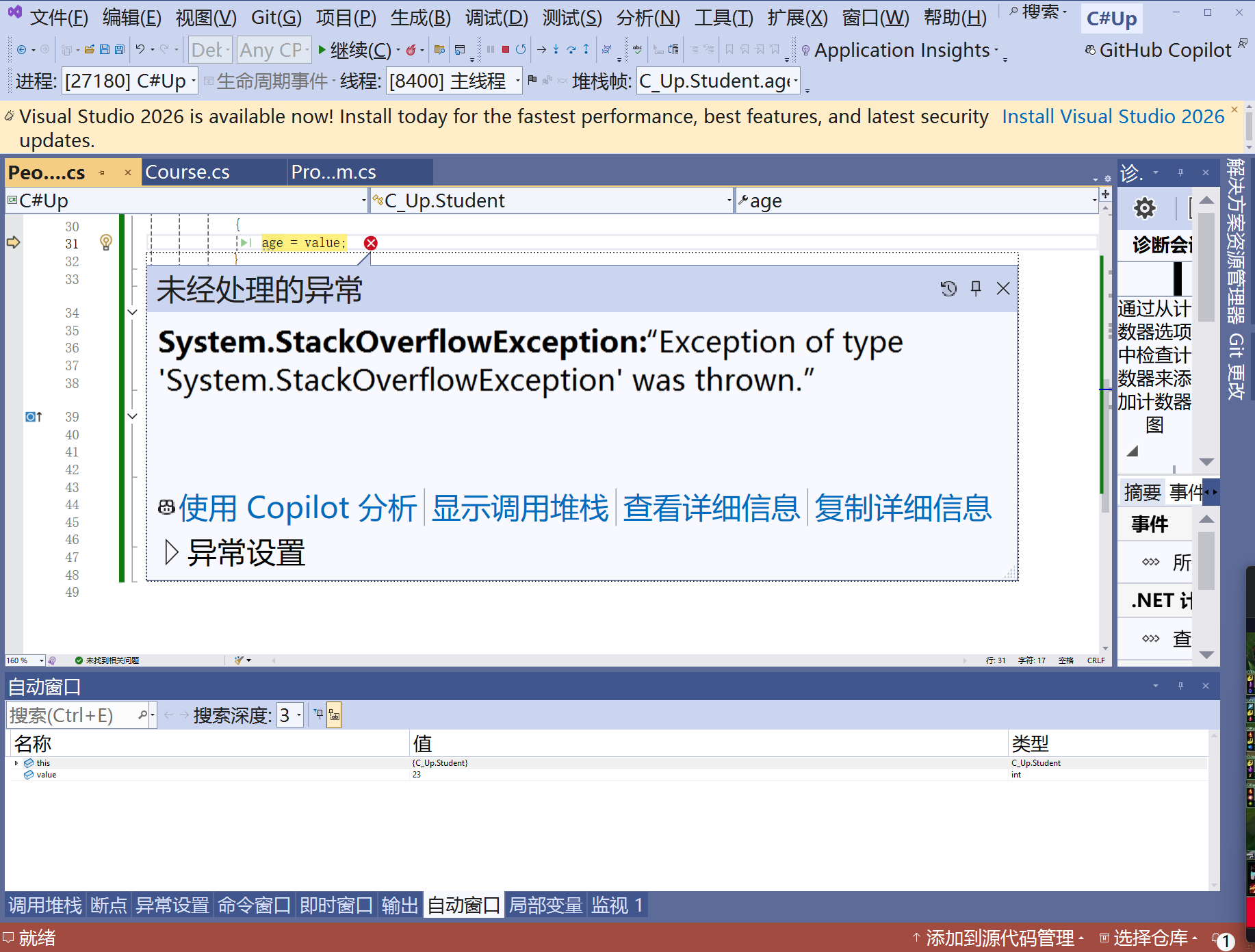Expand the 异常设置 section

click(172, 552)
